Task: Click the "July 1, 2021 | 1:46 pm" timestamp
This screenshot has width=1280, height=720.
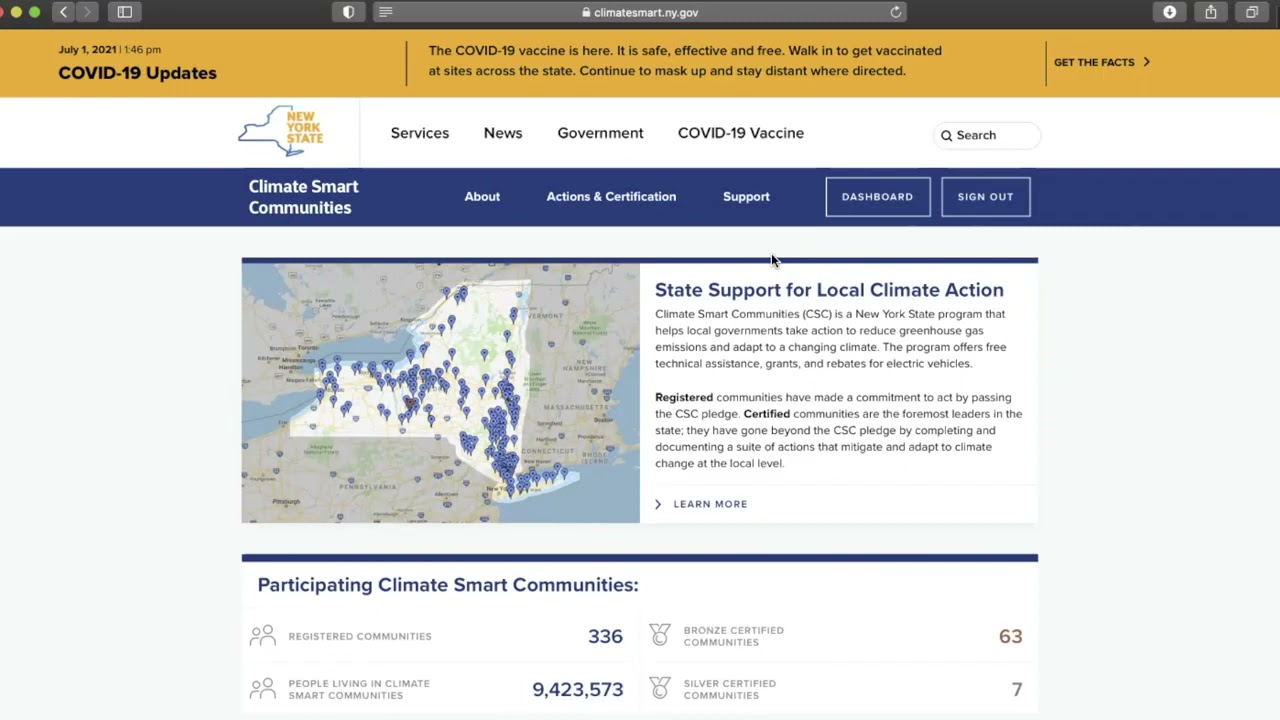Action: pyautogui.click(x=110, y=49)
